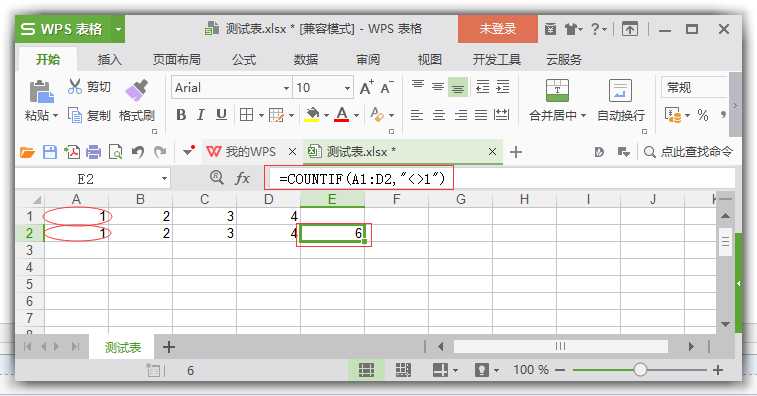
Task: Toggle bottom vertical alignment button
Action: pos(458,87)
